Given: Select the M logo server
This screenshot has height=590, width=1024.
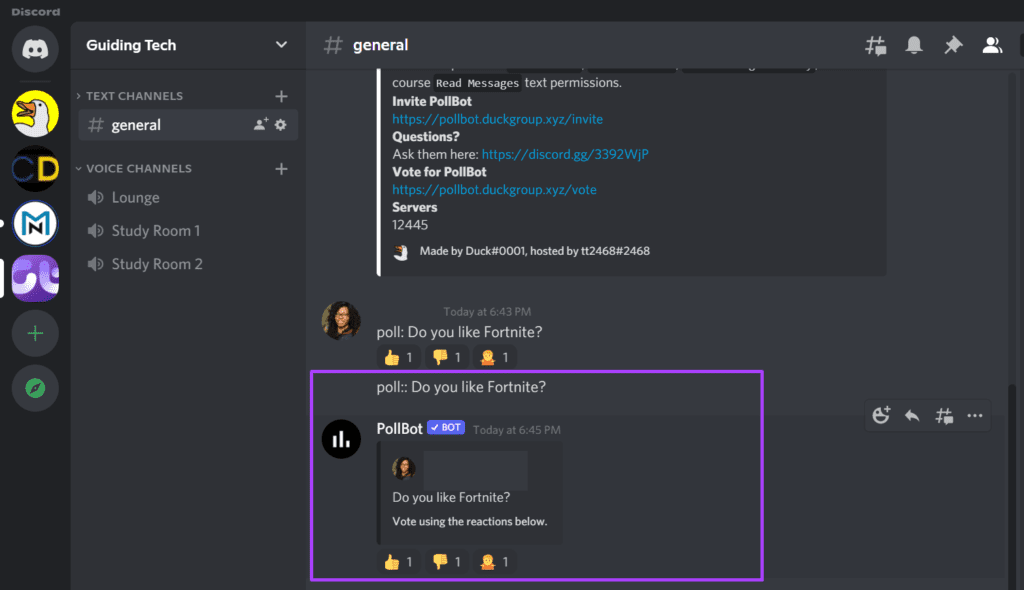Looking at the screenshot, I should tap(35, 223).
